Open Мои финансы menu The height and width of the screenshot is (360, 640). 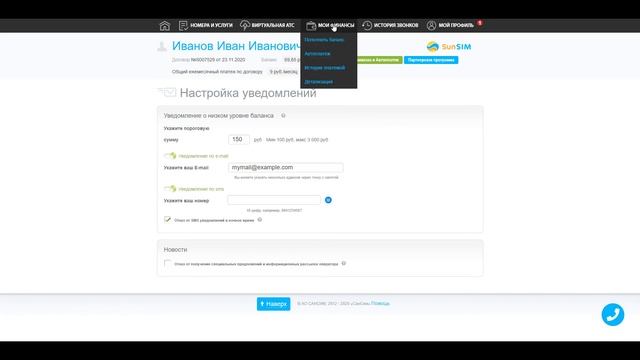click(330, 25)
